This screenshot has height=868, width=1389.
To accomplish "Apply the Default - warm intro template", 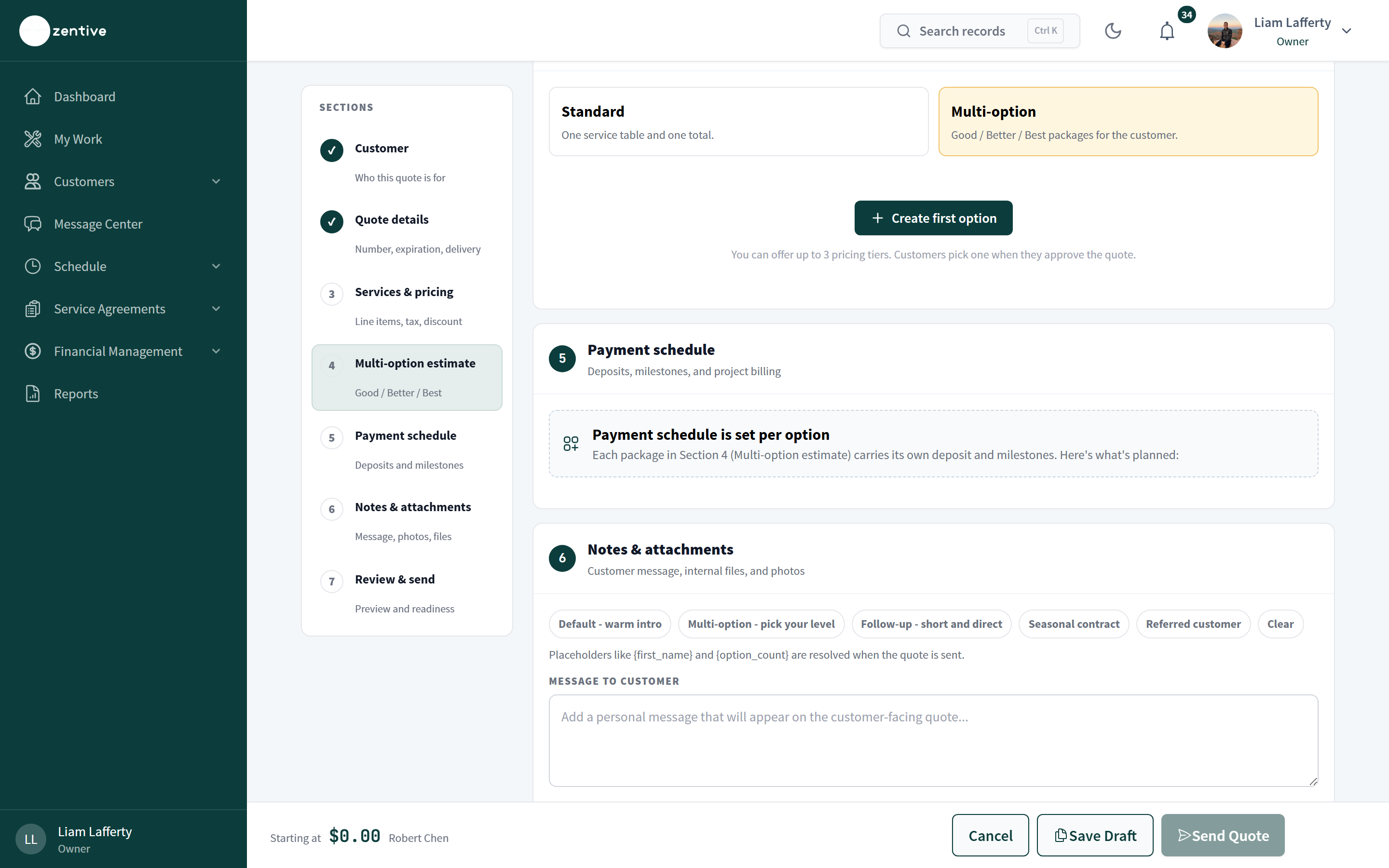I will click(610, 624).
